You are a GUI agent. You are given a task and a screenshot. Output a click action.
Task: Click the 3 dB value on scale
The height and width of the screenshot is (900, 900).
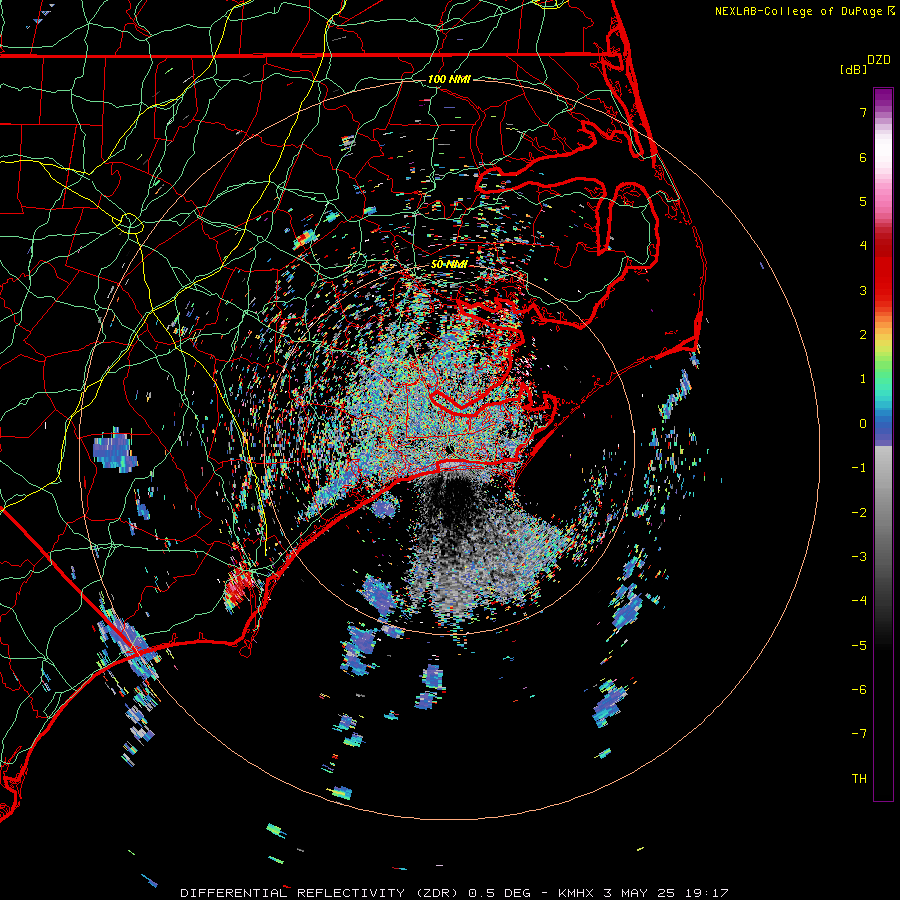tap(863, 290)
